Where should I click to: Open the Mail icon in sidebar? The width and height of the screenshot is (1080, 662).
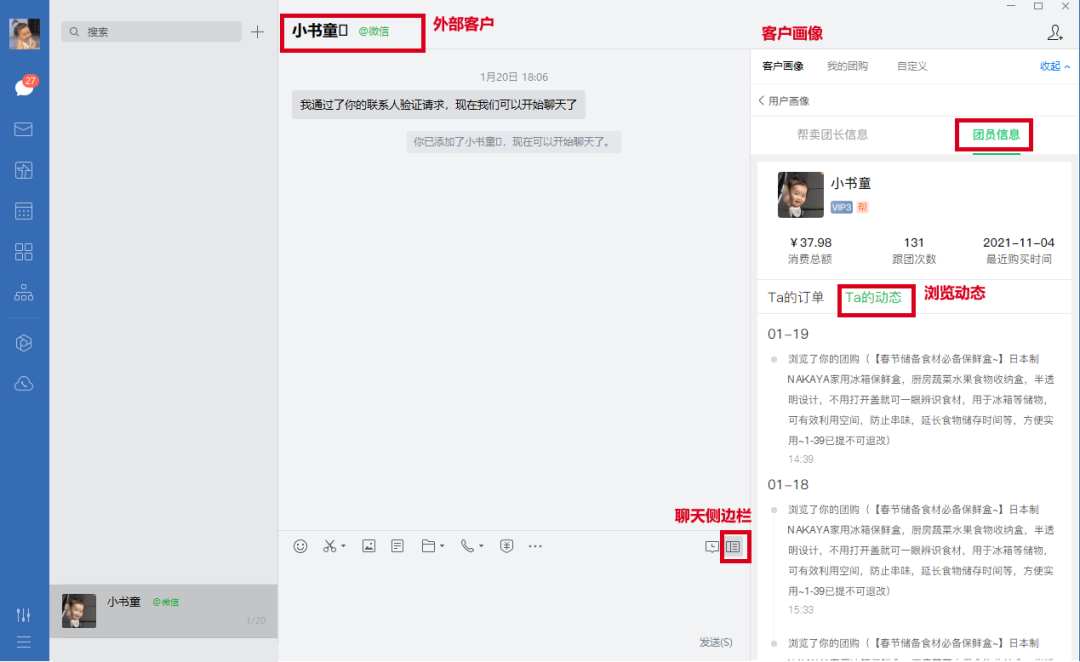point(24,129)
